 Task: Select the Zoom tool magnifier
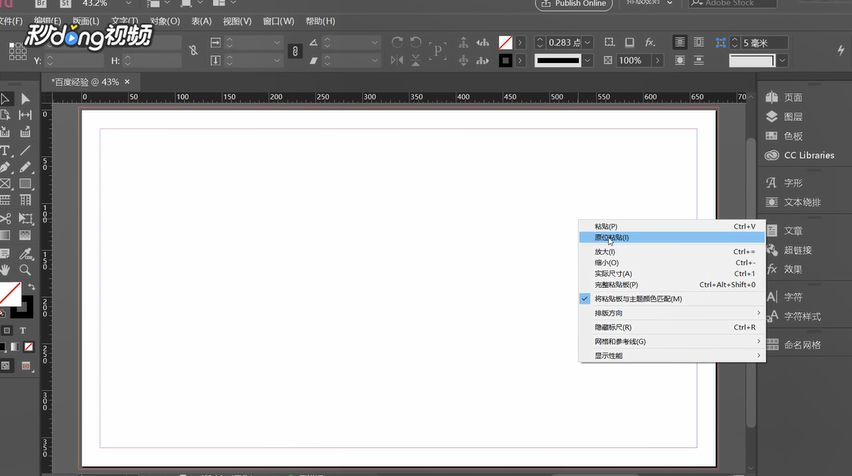click(25, 270)
